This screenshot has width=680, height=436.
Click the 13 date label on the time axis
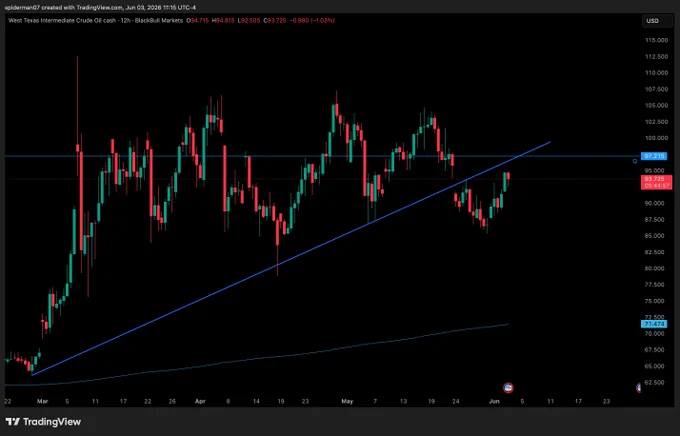pyautogui.click(x=403, y=401)
